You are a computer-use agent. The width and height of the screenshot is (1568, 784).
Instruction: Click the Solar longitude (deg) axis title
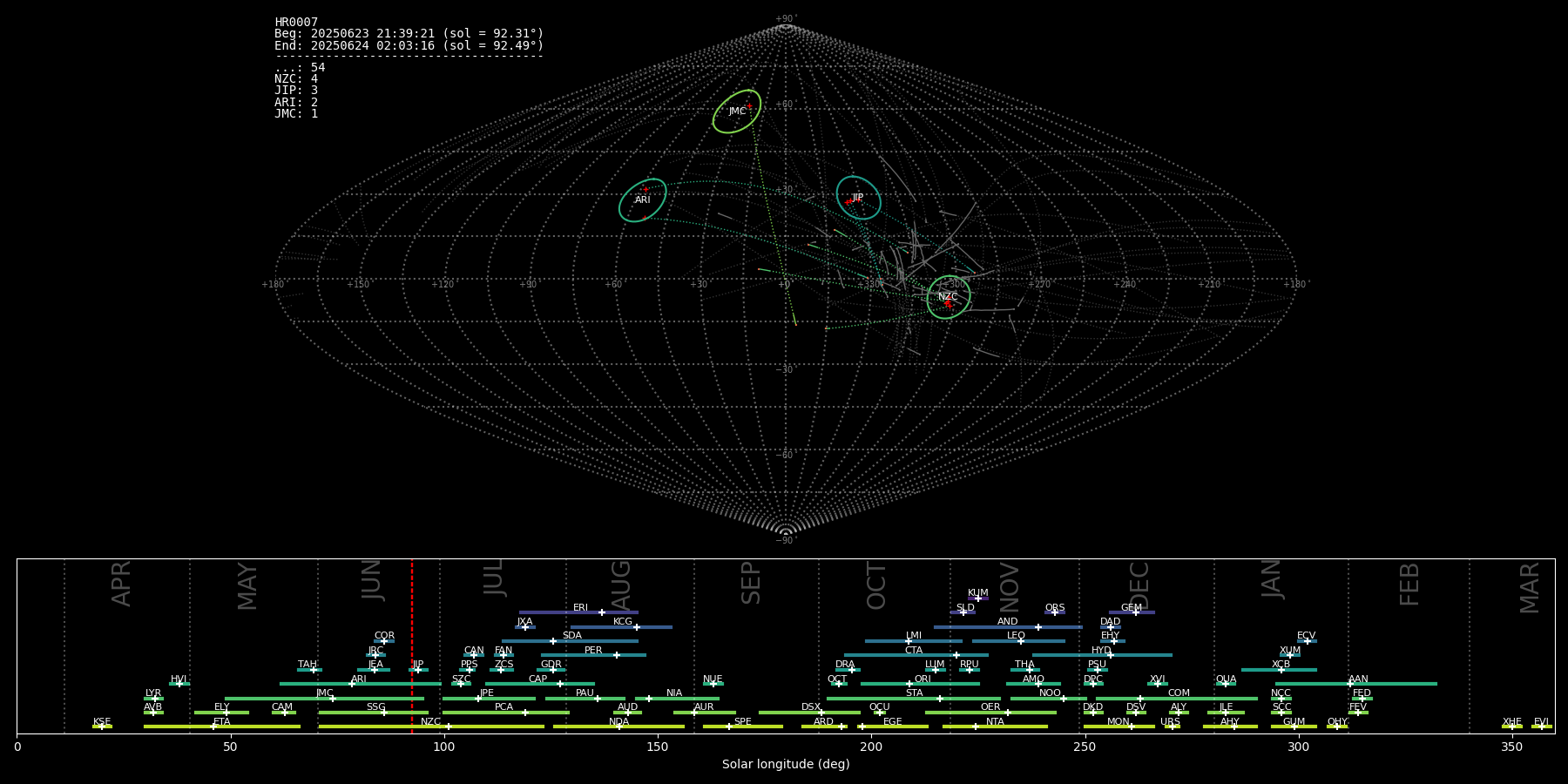coord(786,764)
